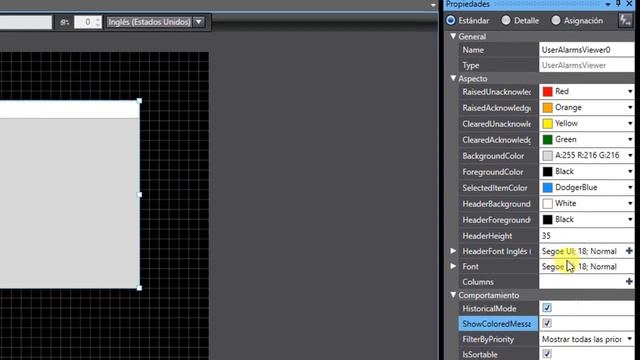The image size is (640, 360).
Task: Click the plus icon for Columns
Action: click(629, 281)
